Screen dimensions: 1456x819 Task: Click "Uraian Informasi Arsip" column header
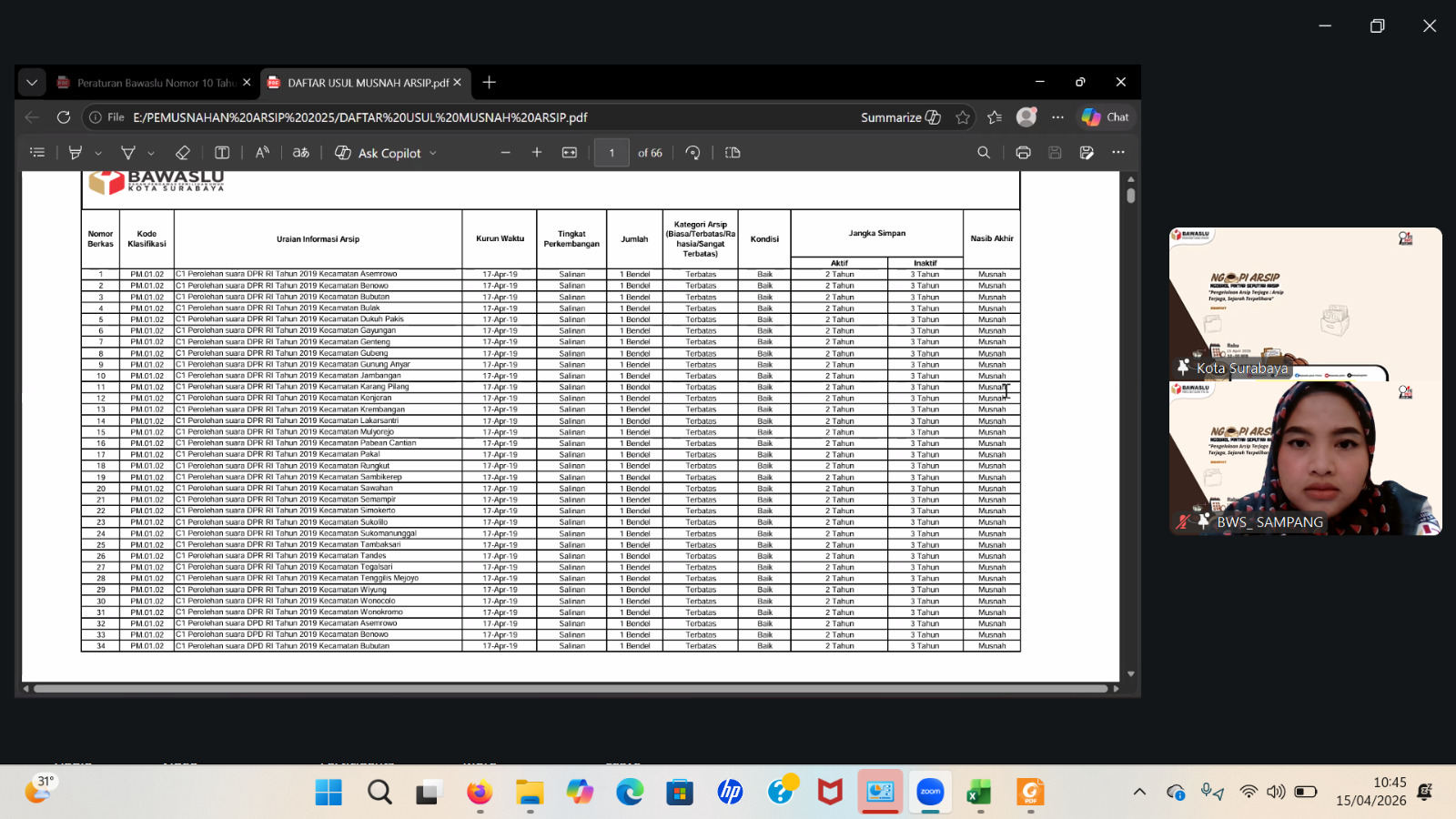pos(318,239)
